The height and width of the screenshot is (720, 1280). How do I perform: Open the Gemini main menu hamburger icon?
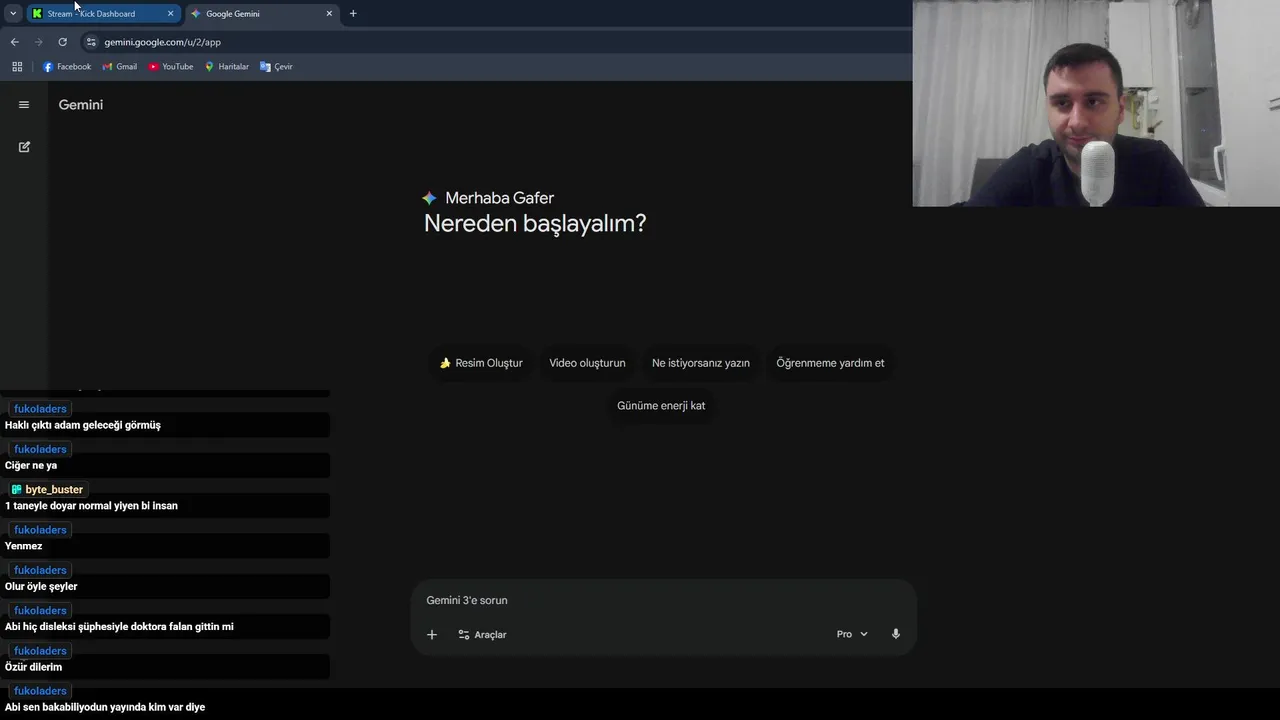24,105
